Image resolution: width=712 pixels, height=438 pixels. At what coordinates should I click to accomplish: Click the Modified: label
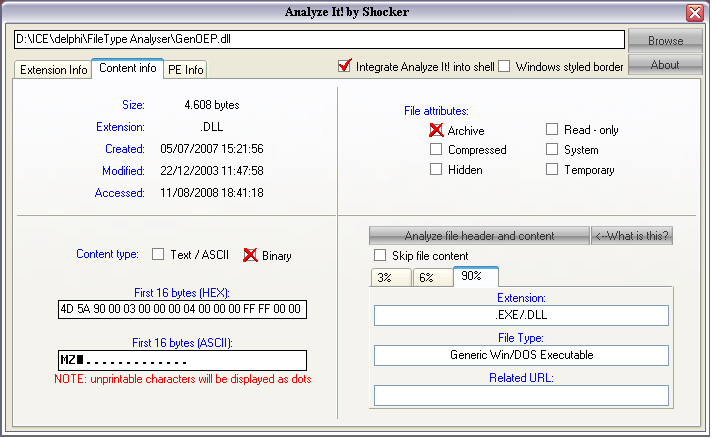pos(123,171)
